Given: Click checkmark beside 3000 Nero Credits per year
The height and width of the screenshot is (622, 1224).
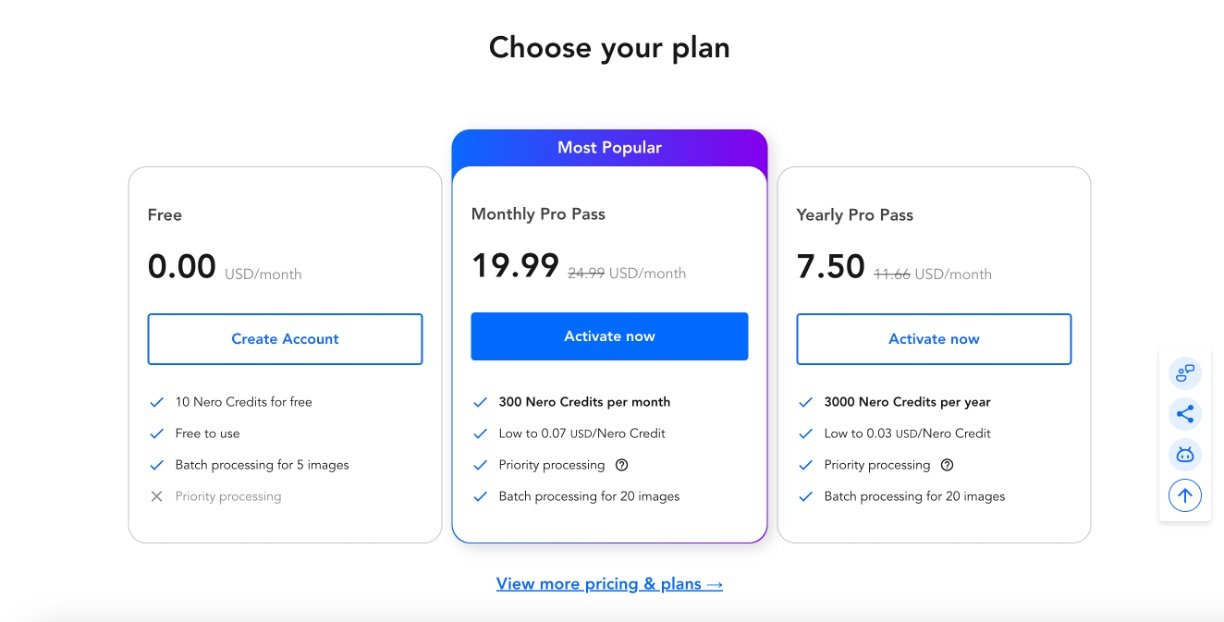Looking at the screenshot, I should tap(805, 402).
